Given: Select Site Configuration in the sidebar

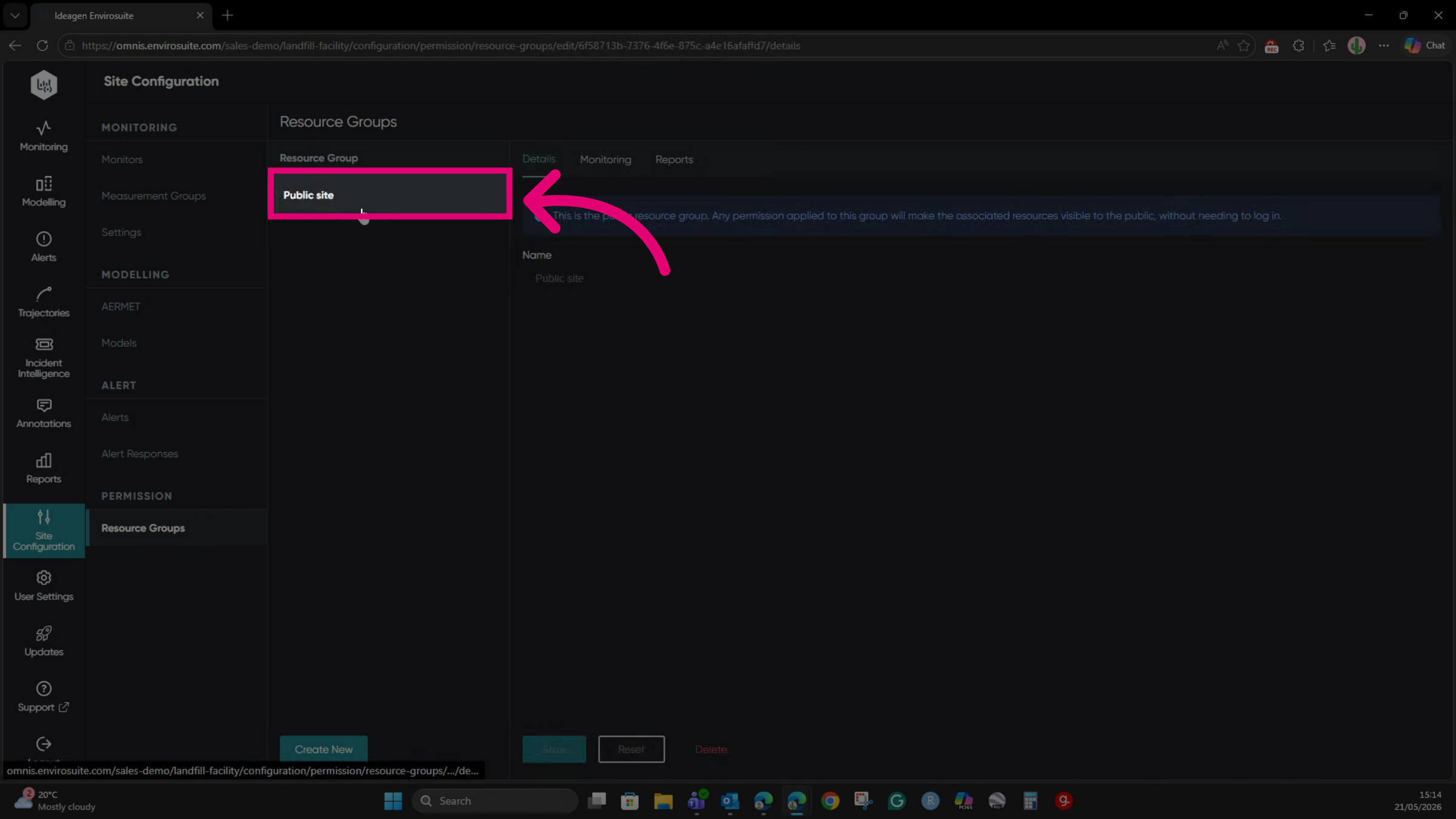Looking at the screenshot, I should pos(44,531).
